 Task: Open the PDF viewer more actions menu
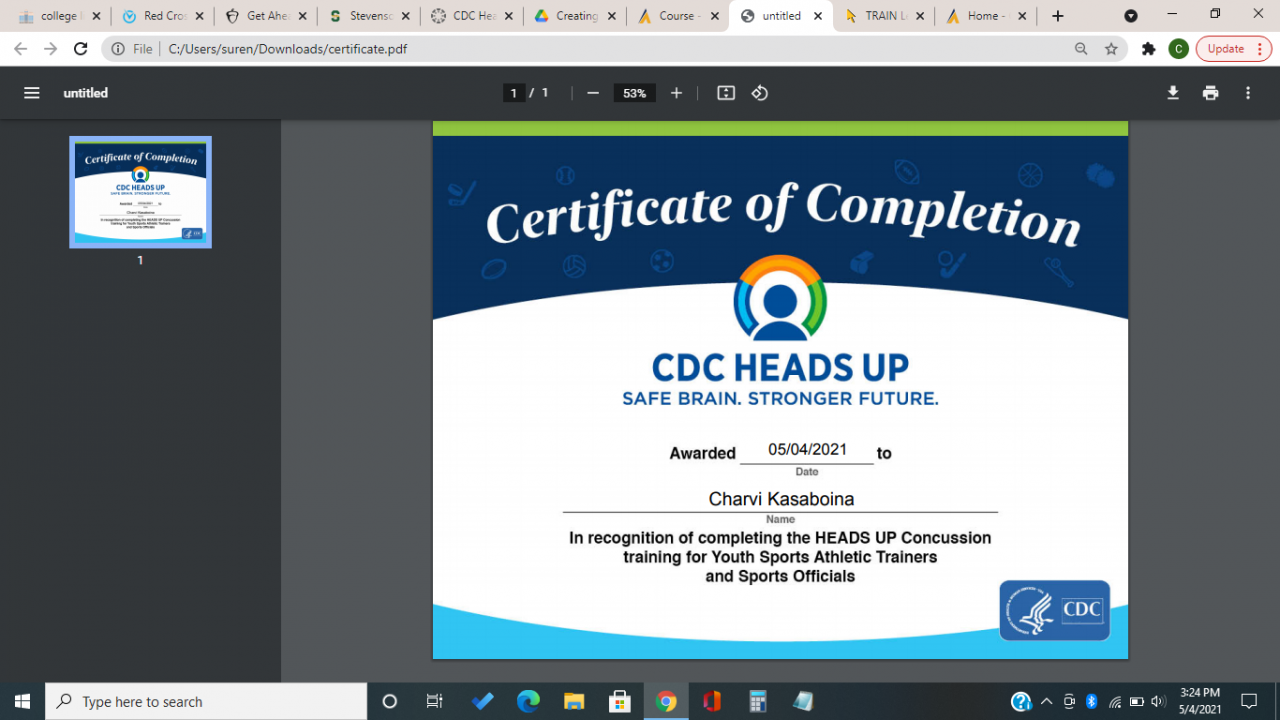tap(1248, 93)
